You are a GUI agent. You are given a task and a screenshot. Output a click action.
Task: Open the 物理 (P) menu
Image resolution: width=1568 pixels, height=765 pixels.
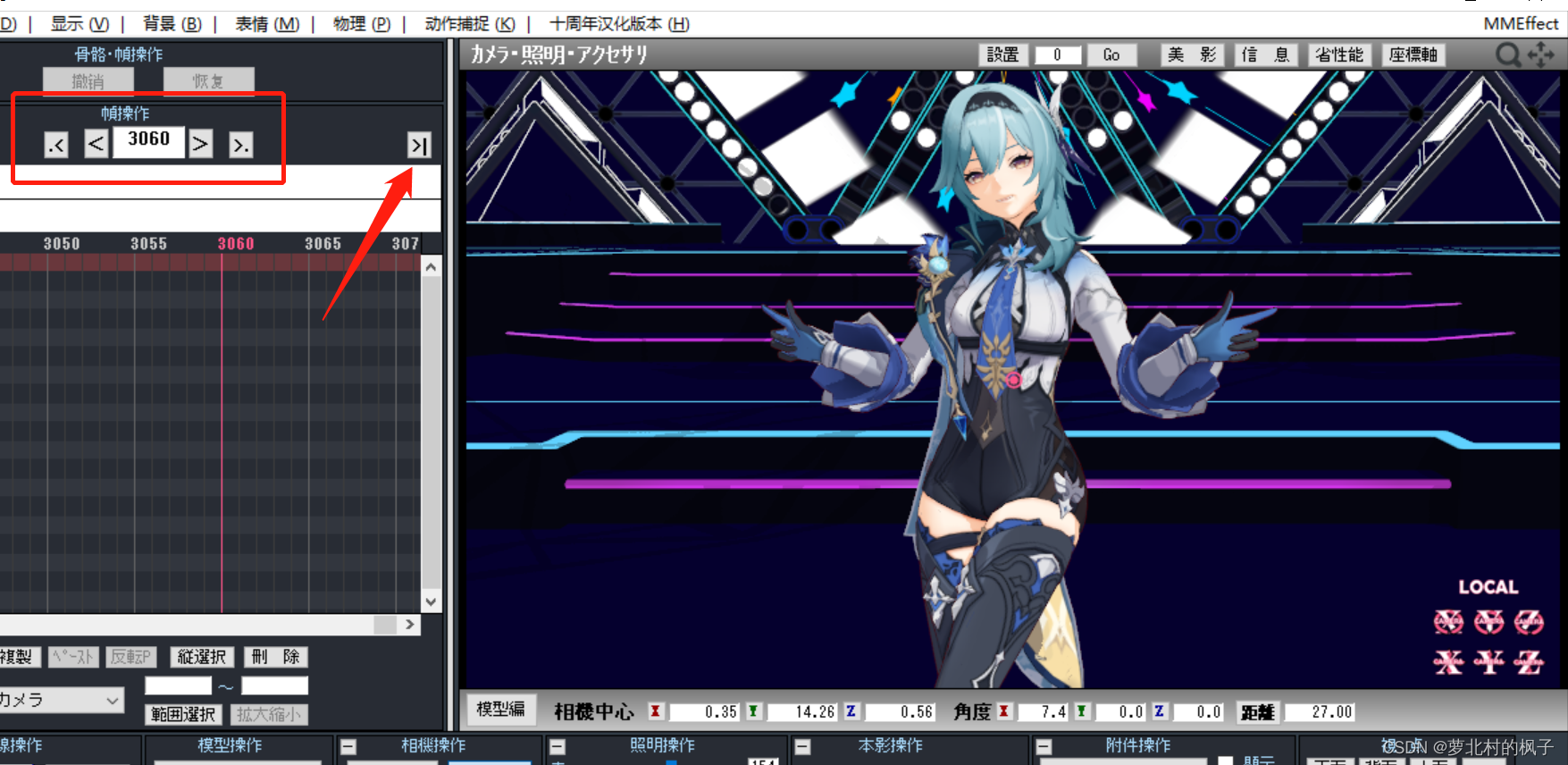[362, 24]
